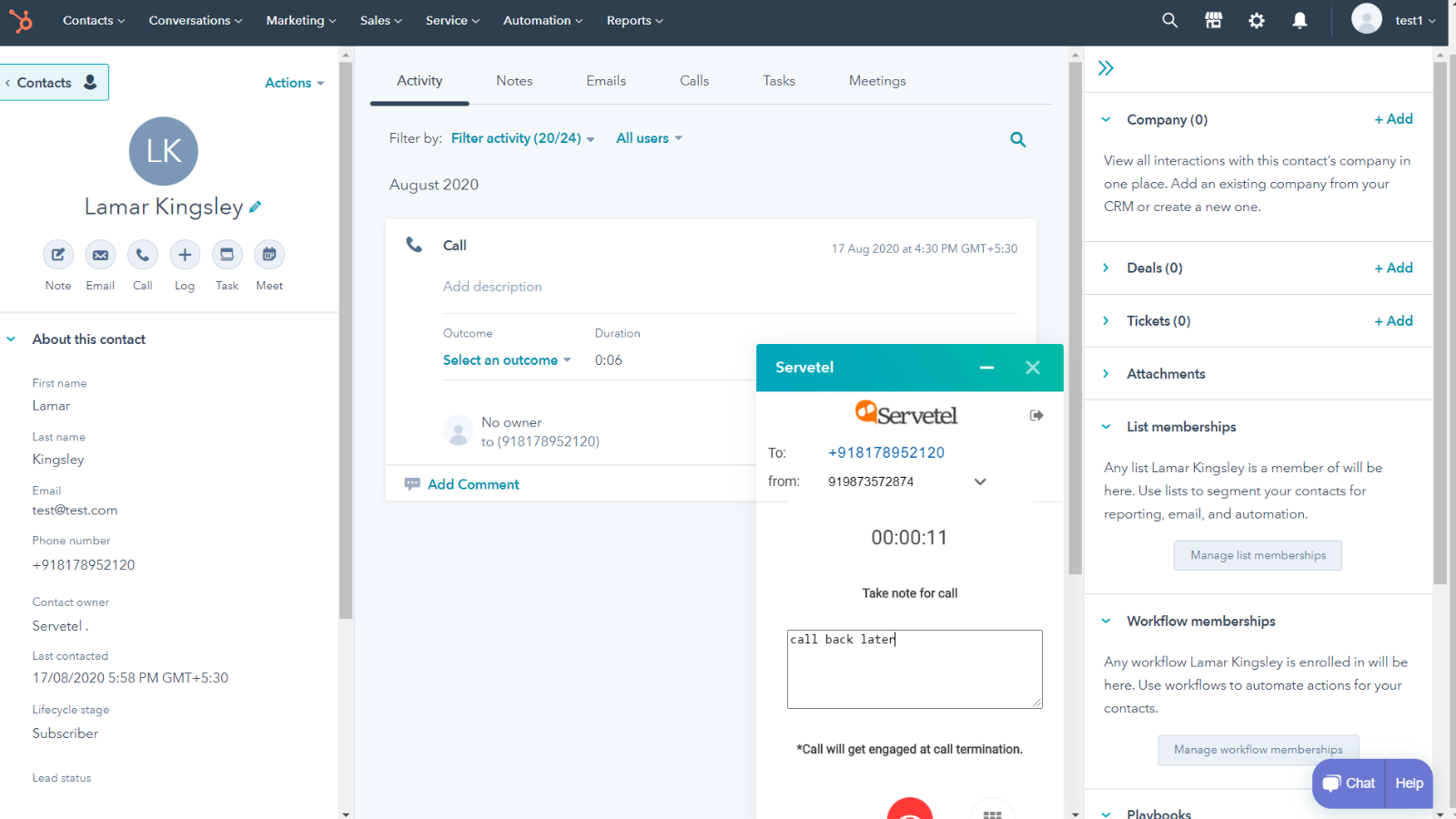Collapse right sidebar with double chevron
Screen dimensions: 1456x819
(x=1106, y=68)
